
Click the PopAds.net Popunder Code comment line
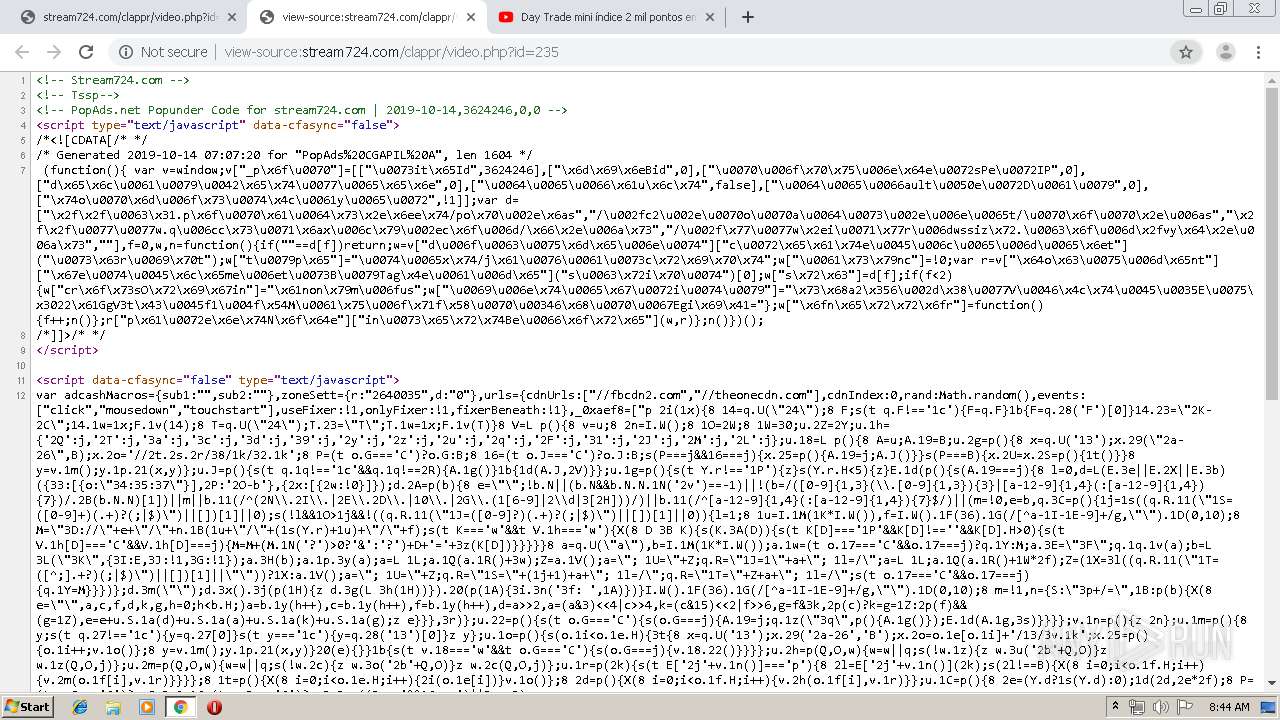(x=302, y=110)
